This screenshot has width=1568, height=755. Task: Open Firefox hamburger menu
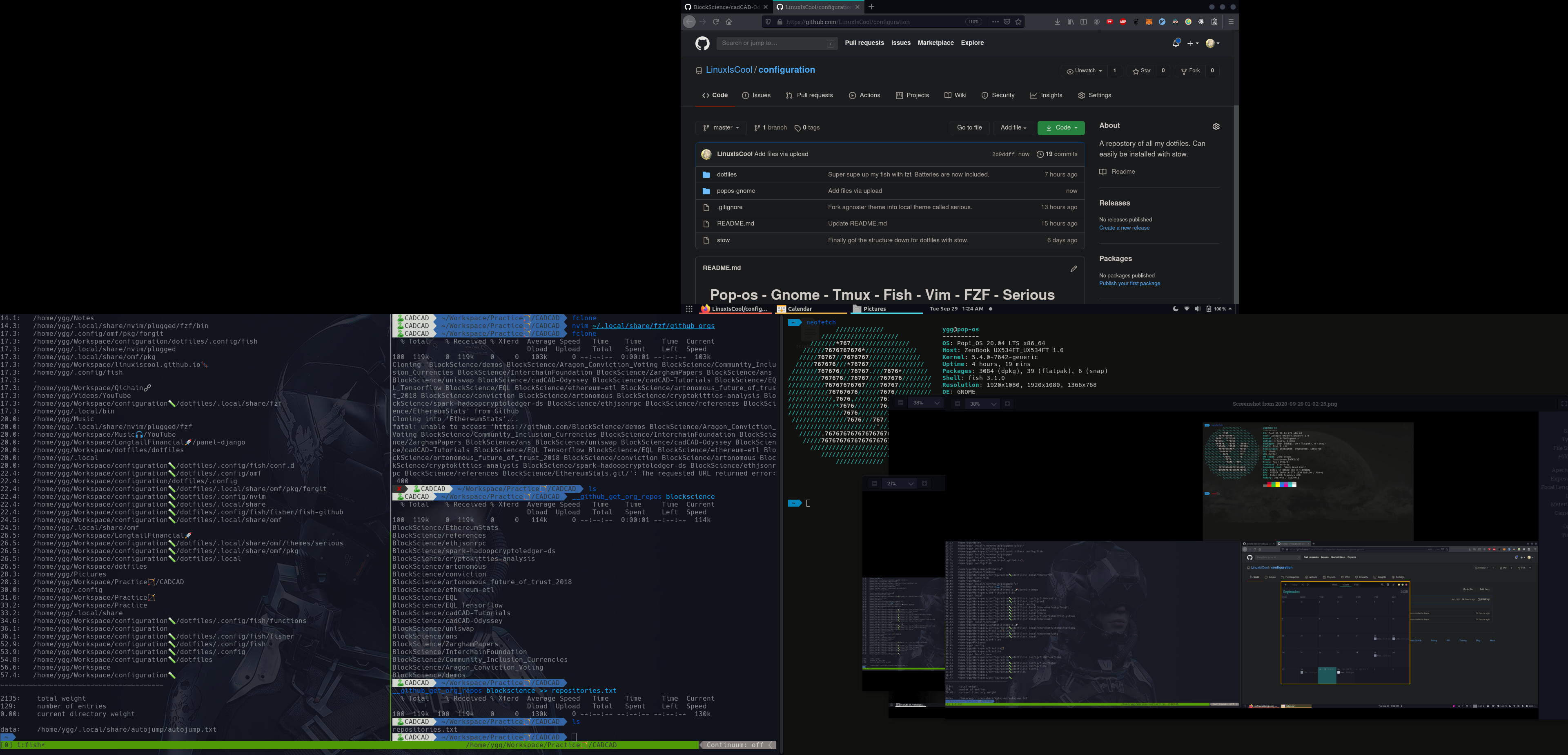click(x=1231, y=22)
